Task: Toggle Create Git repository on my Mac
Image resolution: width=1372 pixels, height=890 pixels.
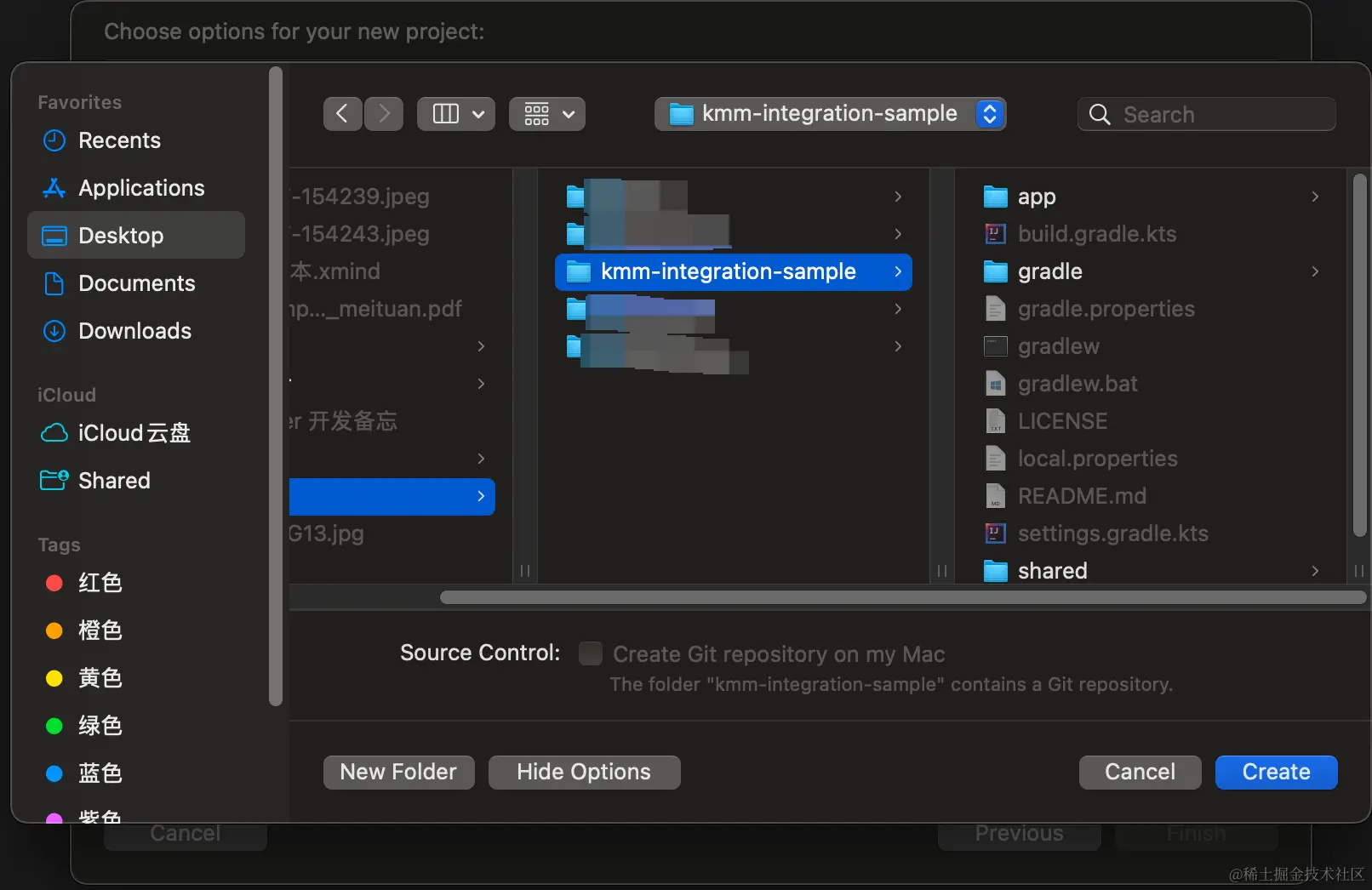Action: (591, 653)
